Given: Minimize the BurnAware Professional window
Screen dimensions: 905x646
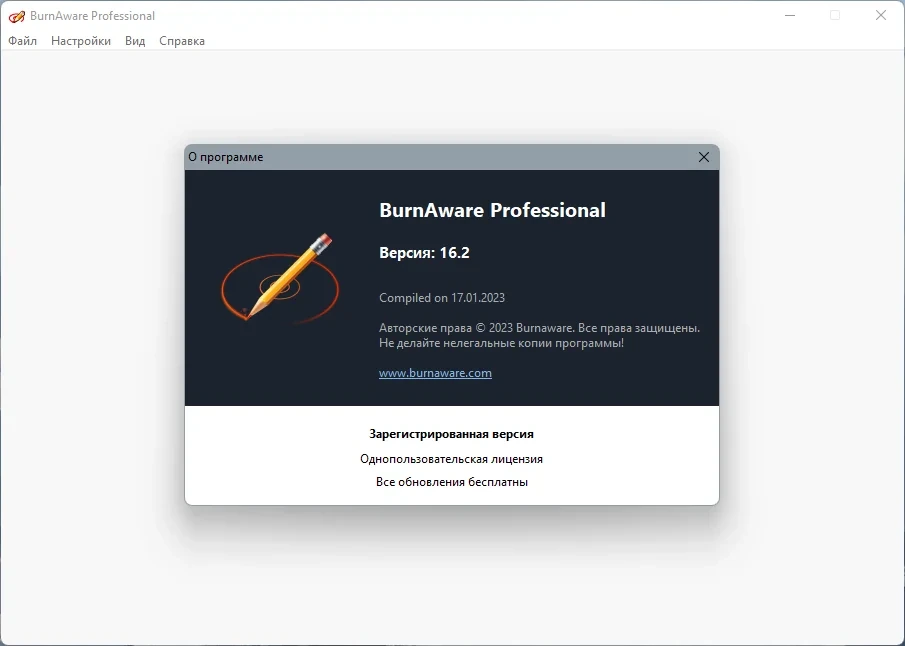Looking at the screenshot, I should coord(790,16).
